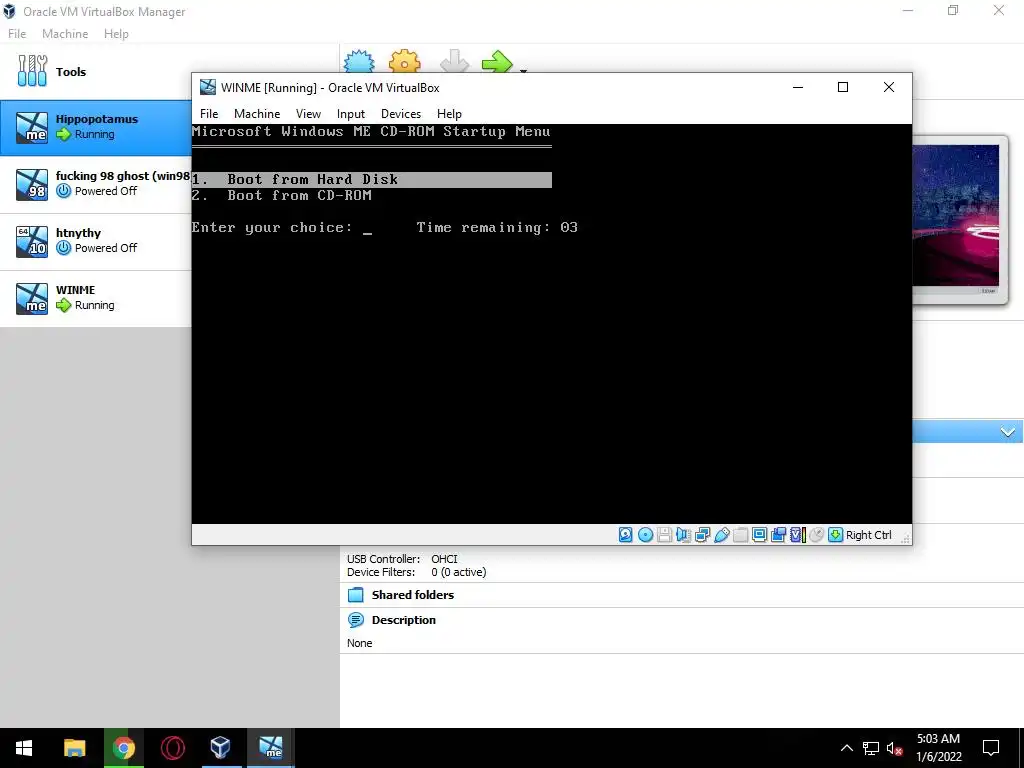The image size is (1024, 768).
Task: Open the dropdown arrow next to Show
Action: 523,69
